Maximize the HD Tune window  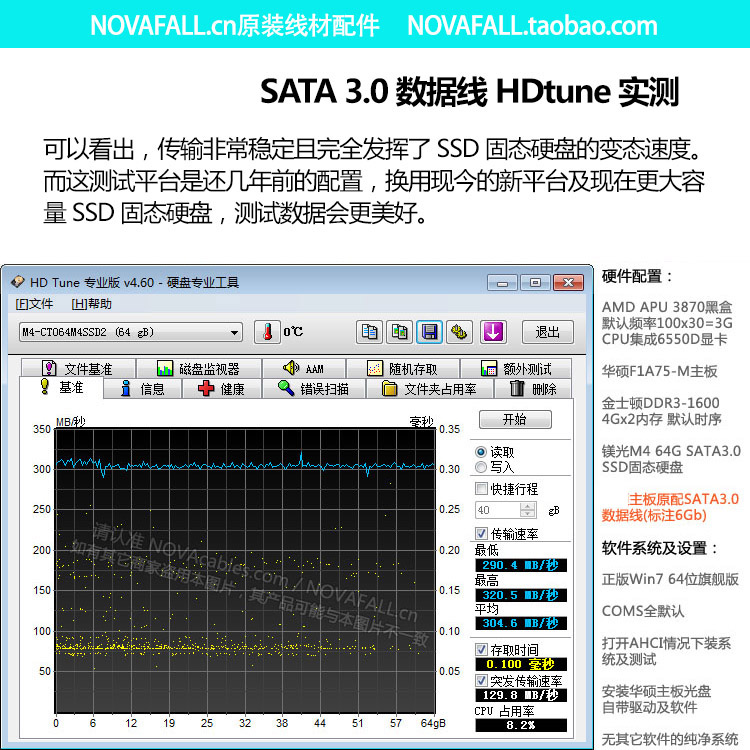click(535, 283)
